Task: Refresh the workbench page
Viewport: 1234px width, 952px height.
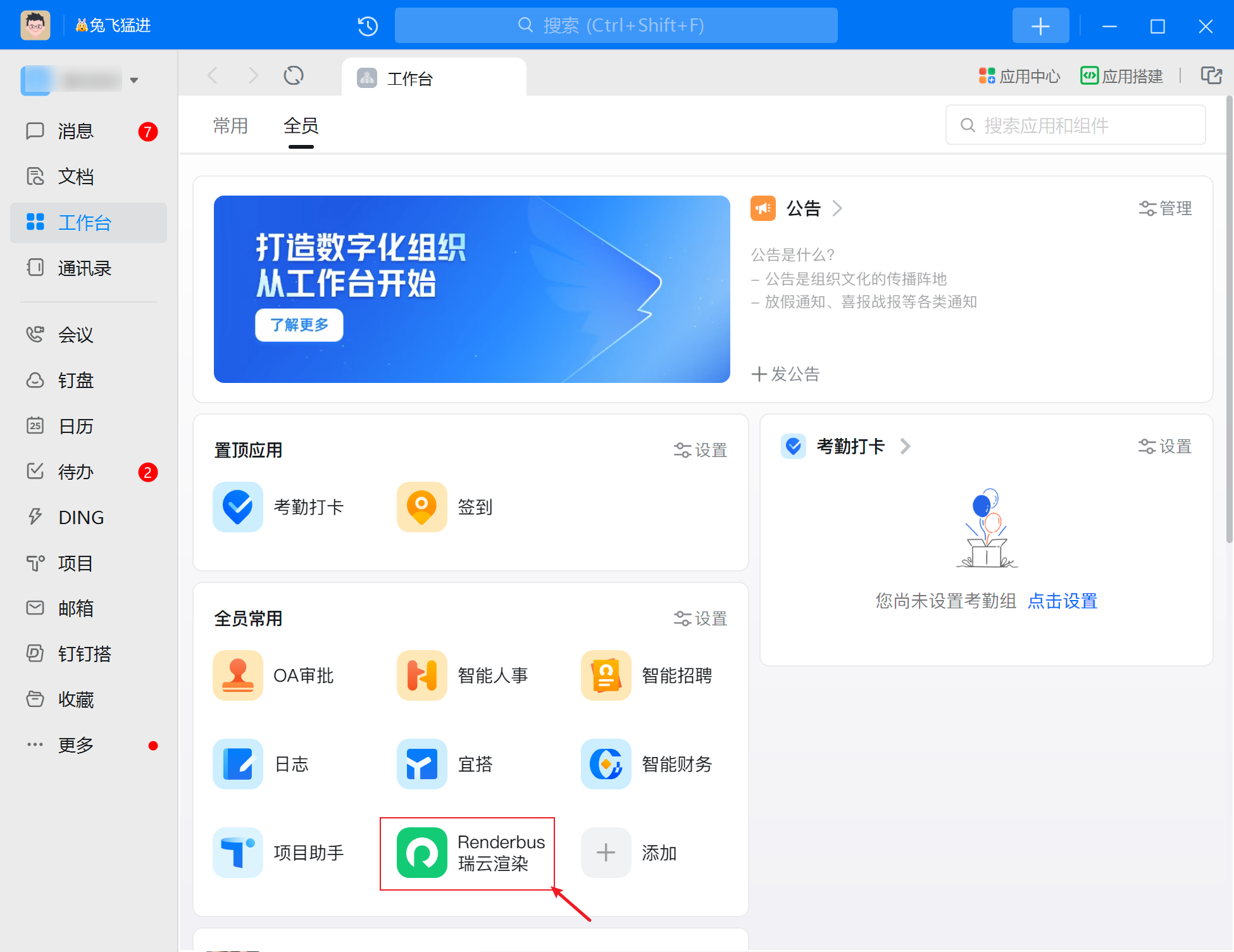Action: tap(294, 76)
